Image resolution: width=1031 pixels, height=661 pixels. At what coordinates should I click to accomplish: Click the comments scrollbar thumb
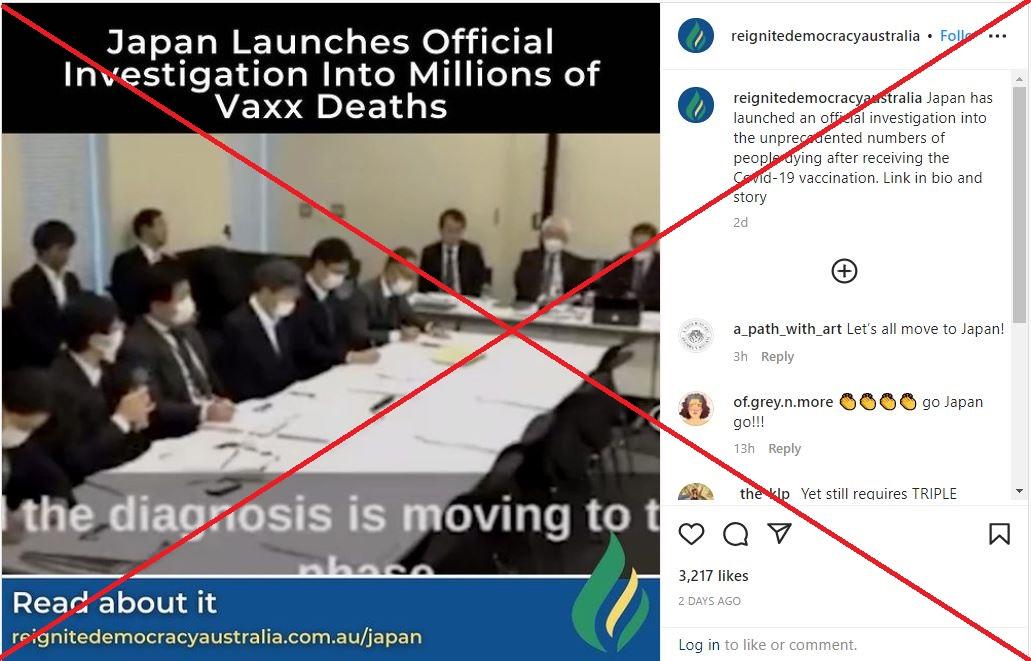click(x=1019, y=205)
